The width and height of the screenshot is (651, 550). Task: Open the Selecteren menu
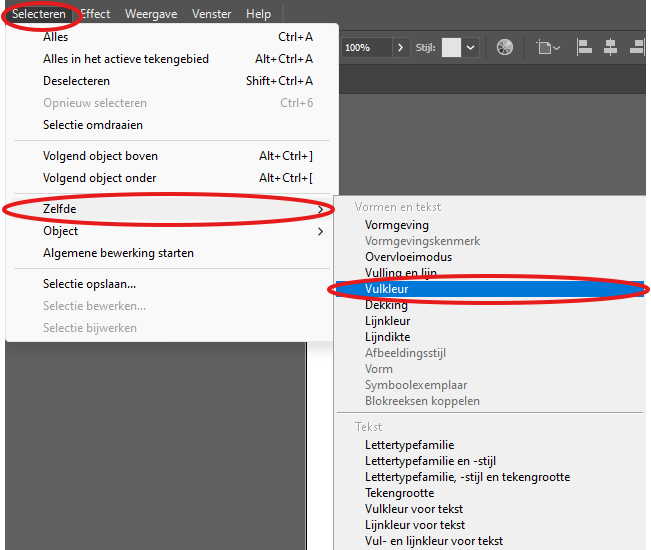(39, 14)
